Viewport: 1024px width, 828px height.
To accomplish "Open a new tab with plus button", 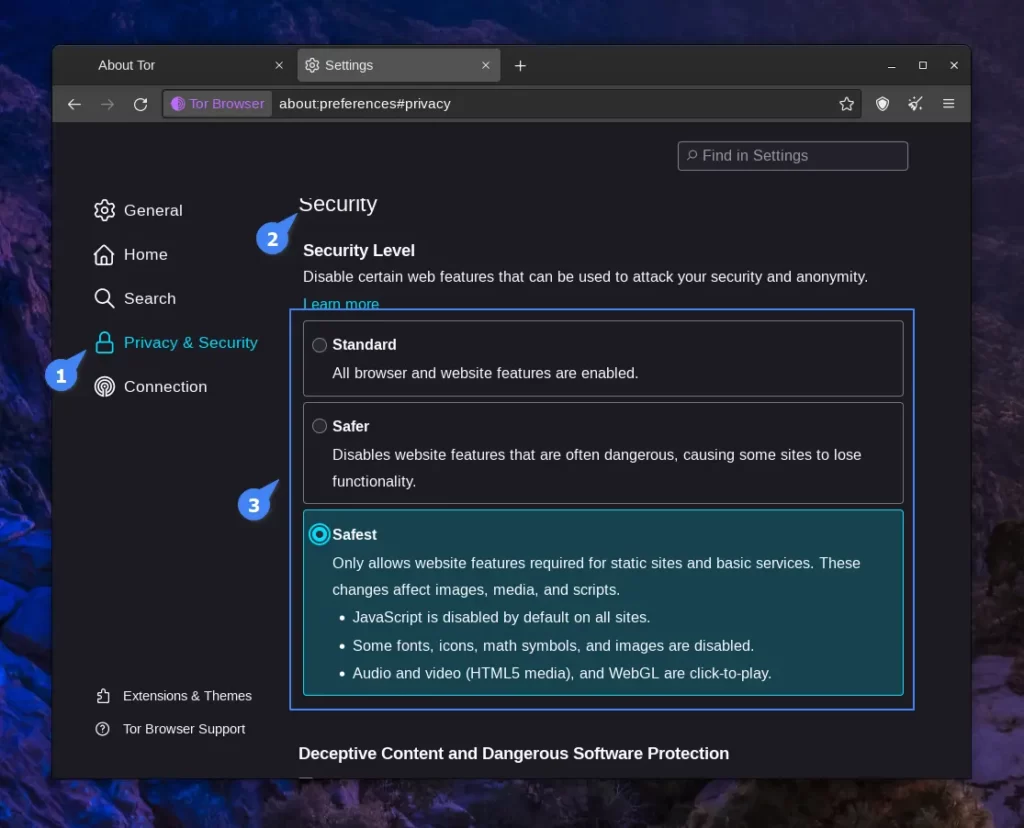I will tap(520, 65).
